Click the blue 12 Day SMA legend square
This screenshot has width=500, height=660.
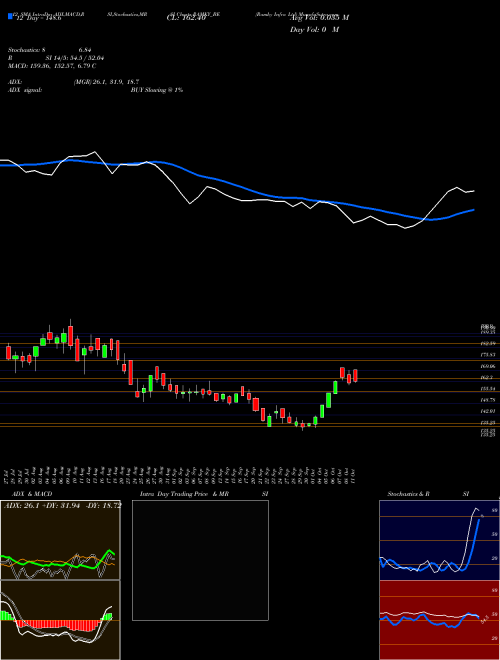click(x=10, y=16)
